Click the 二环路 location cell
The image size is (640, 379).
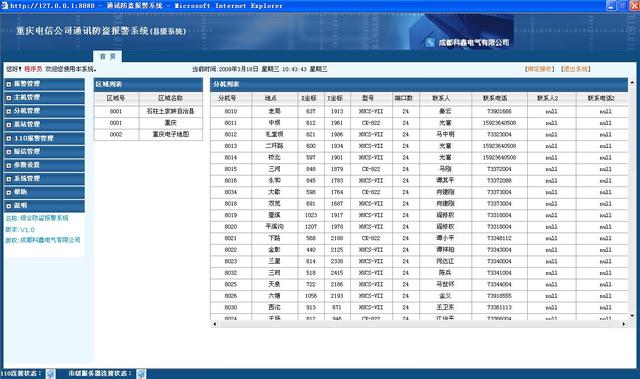pyautogui.click(x=275, y=146)
